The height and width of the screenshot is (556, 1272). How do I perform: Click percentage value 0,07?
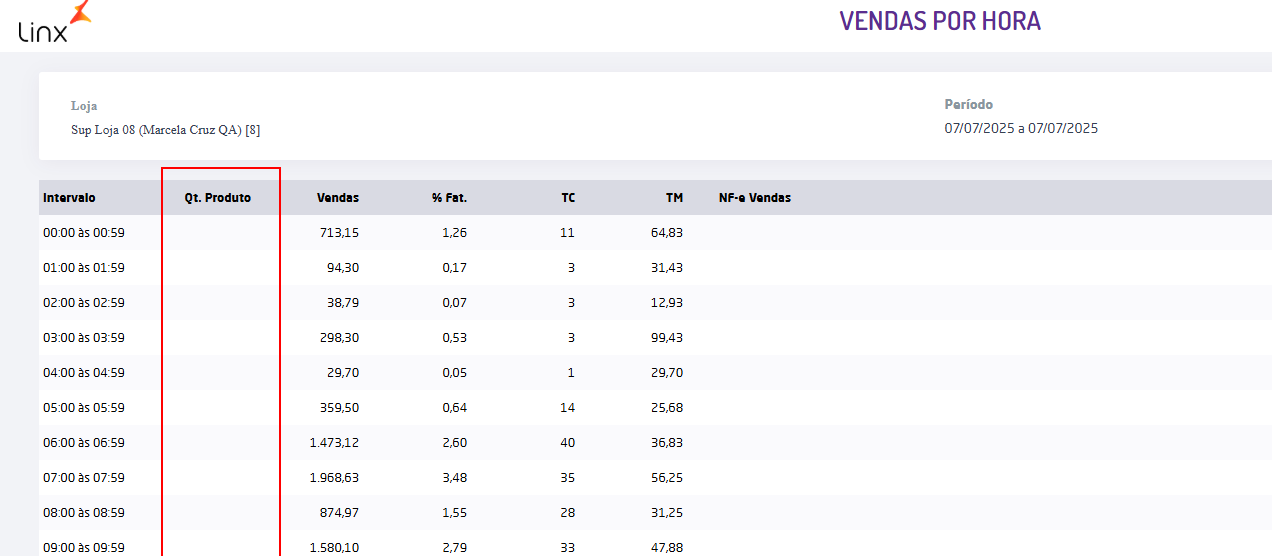coord(455,303)
